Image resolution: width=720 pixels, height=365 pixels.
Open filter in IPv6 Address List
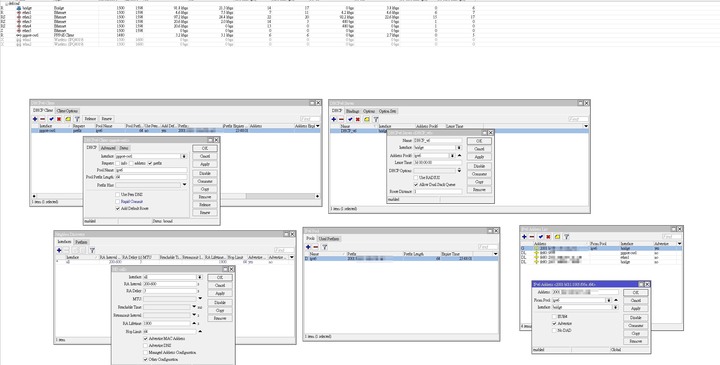[567, 237]
